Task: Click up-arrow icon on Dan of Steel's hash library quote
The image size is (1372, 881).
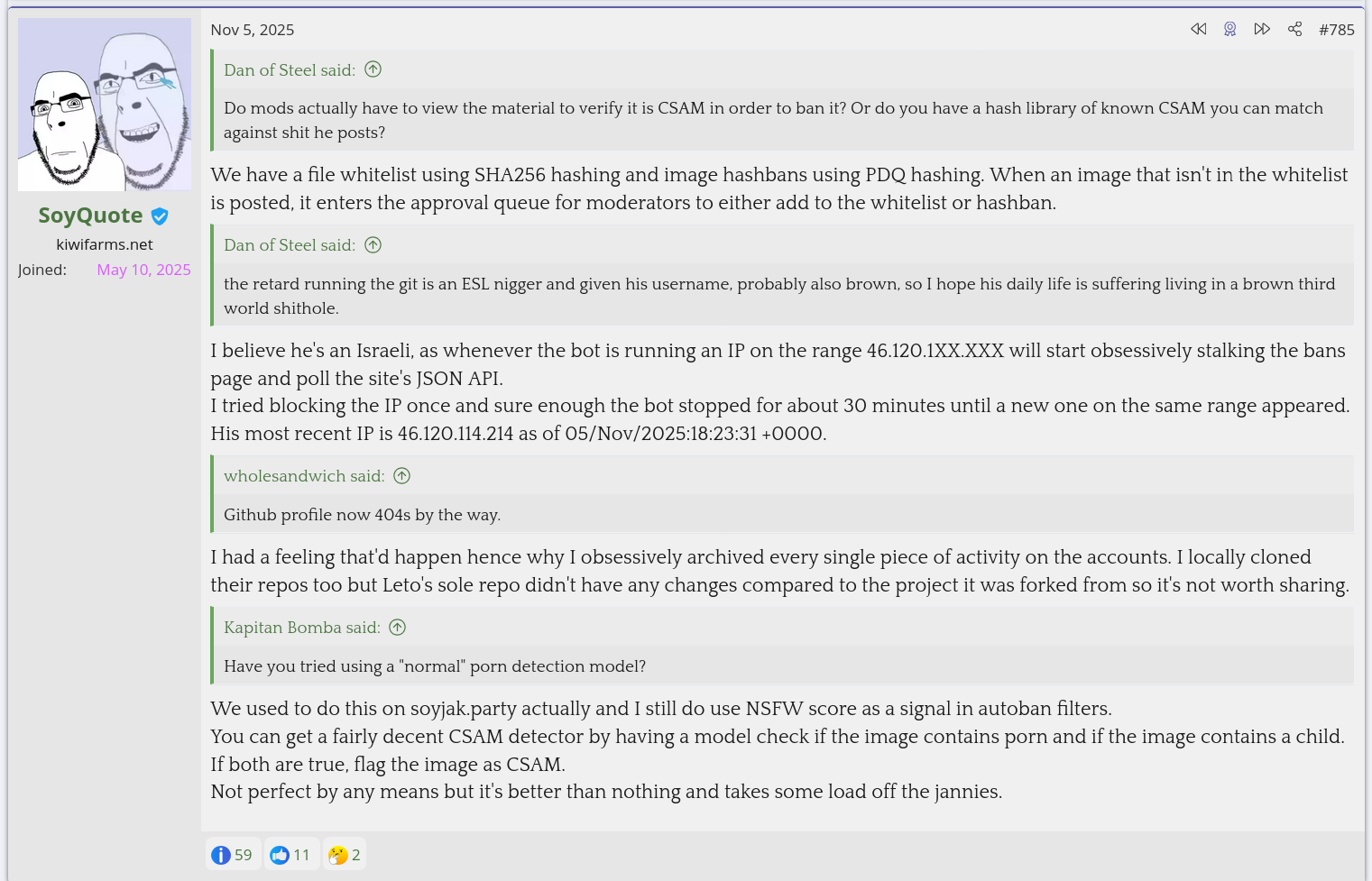Action: (x=373, y=69)
